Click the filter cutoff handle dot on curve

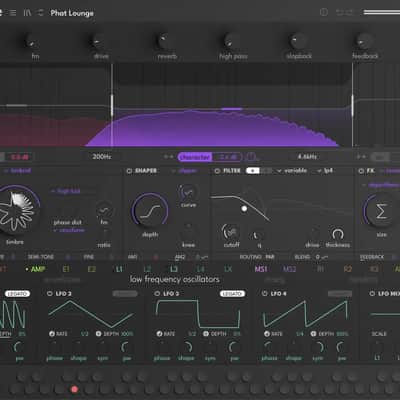244,209
